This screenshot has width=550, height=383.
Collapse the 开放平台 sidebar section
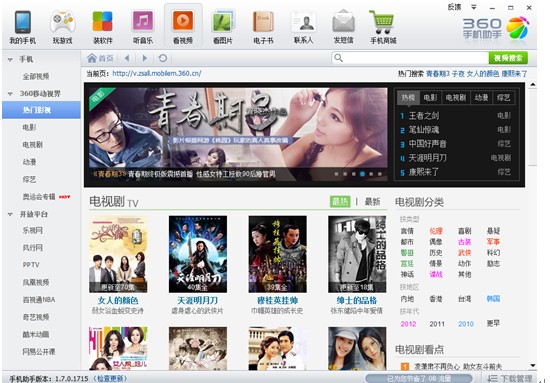point(10,214)
